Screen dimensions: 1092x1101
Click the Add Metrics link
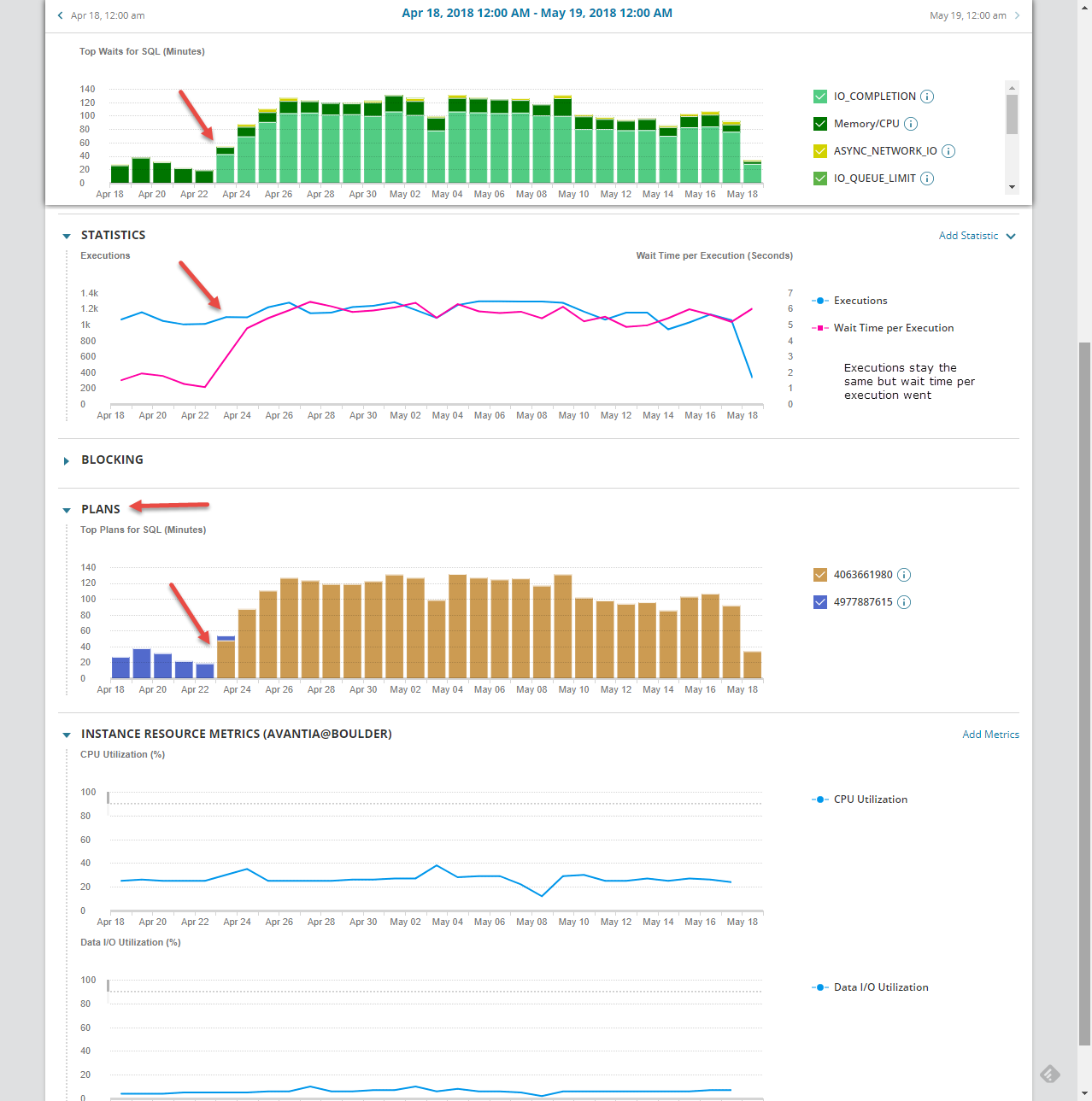(990, 735)
